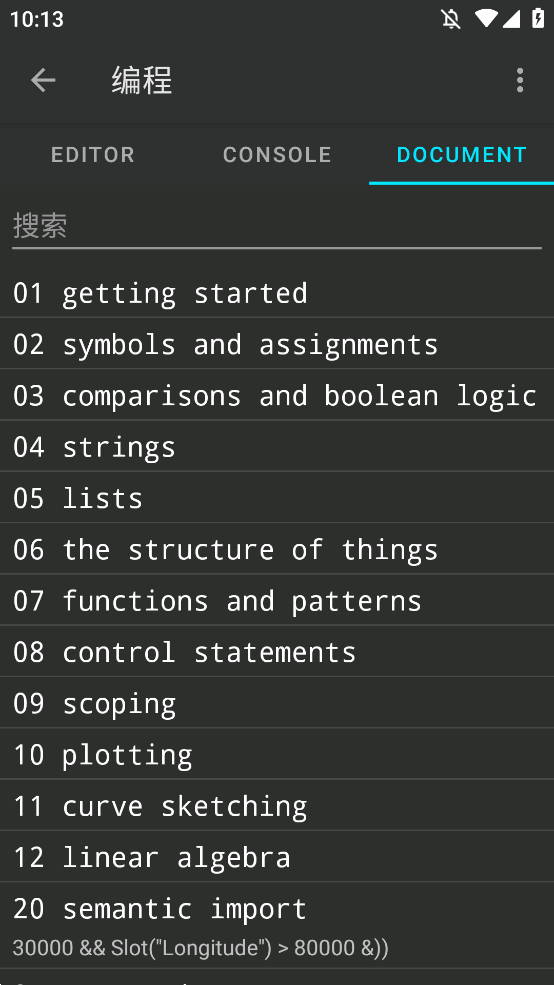Open 12 linear algebra chapter

tap(277, 857)
